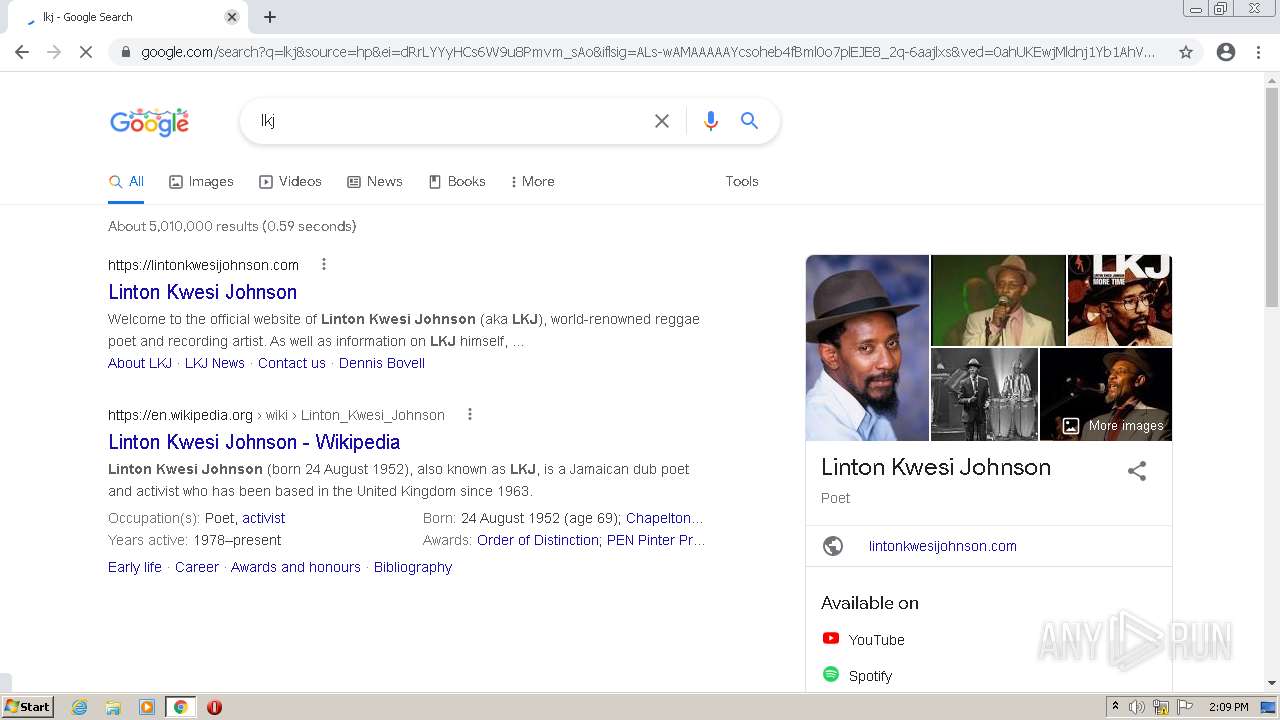The image size is (1280, 720).
Task: Follow the About LKJ sitelink
Action: click(140, 363)
